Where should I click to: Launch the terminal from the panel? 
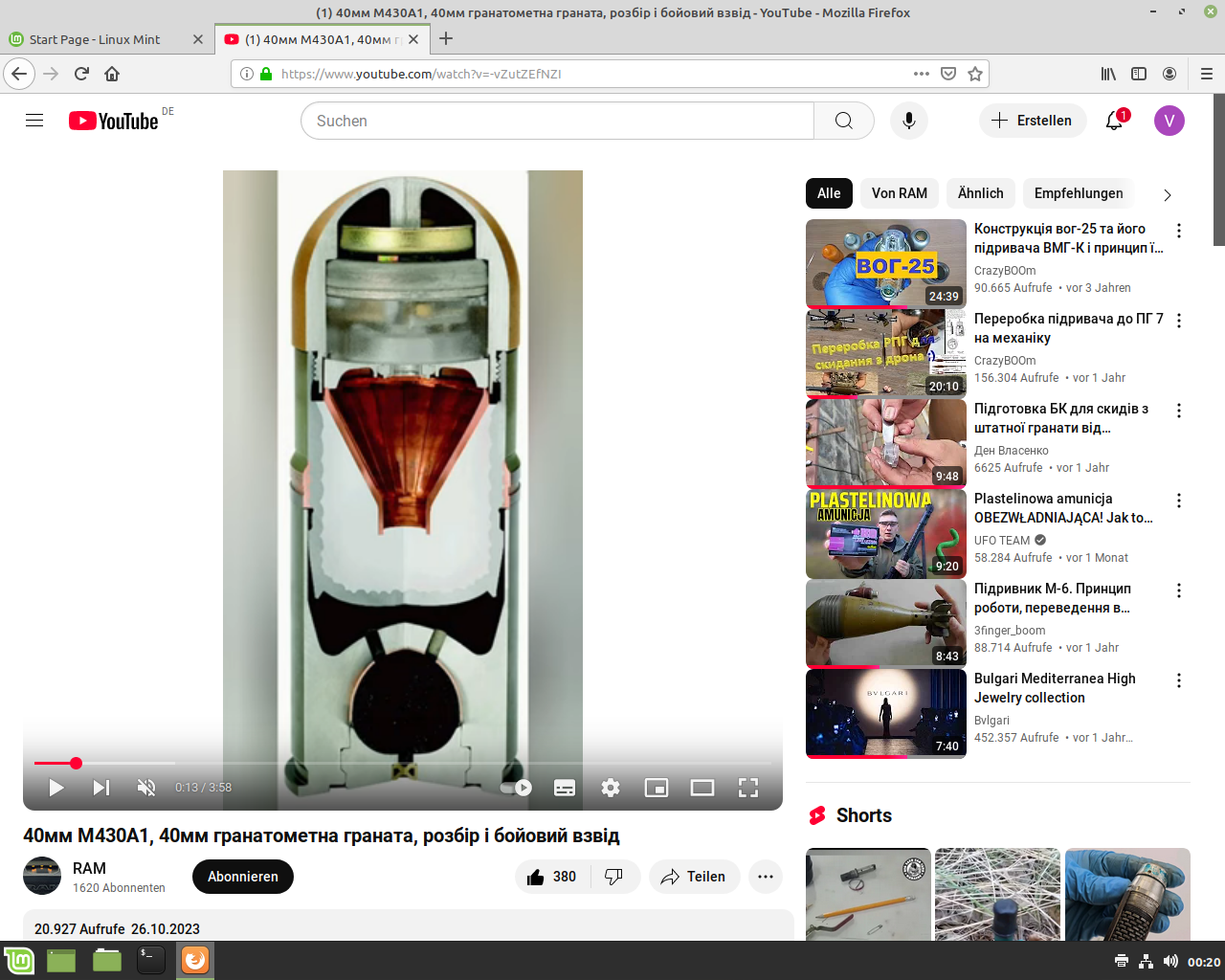[x=151, y=960]
